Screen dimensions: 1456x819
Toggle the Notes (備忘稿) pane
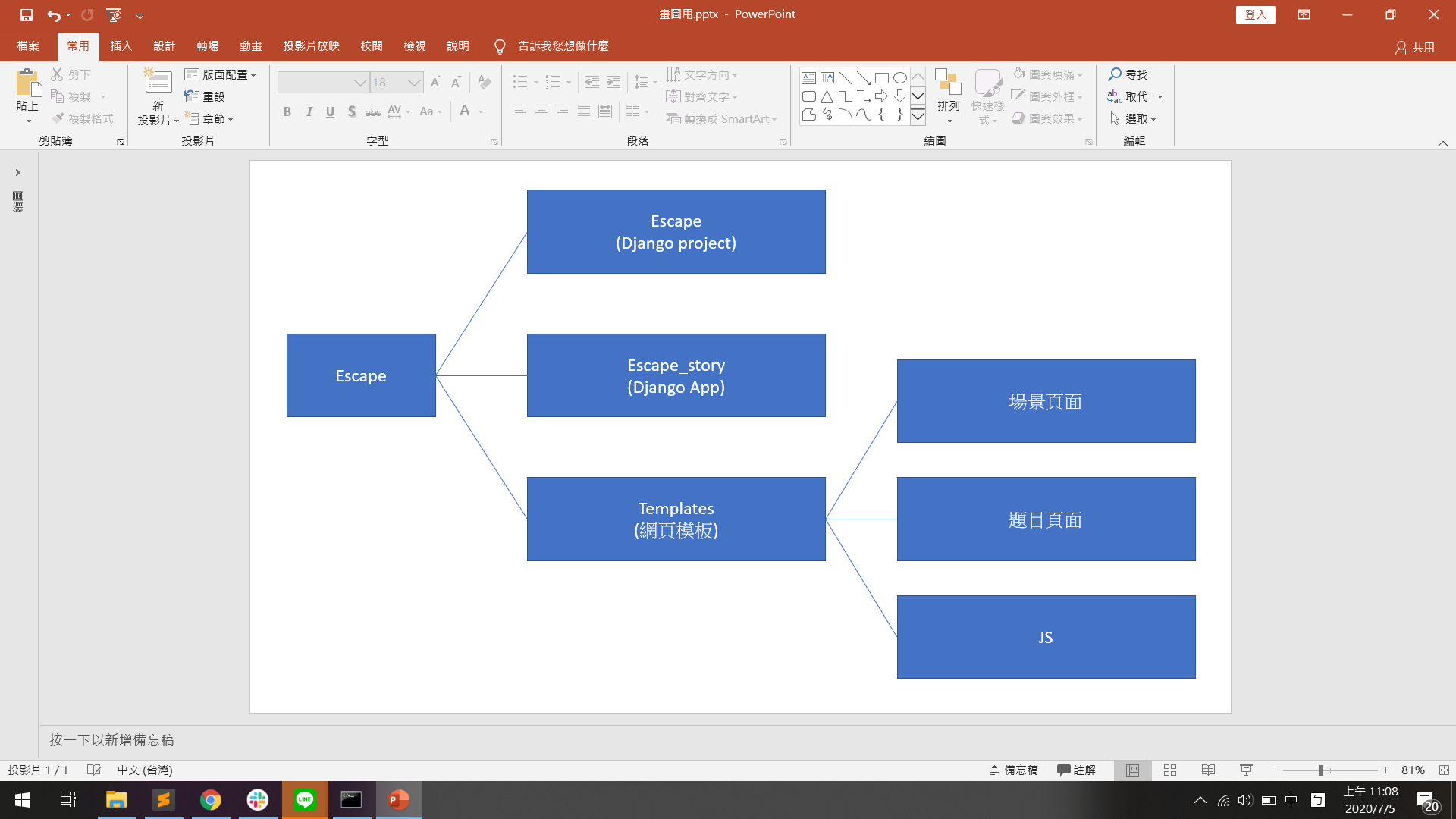[1013, 770]
